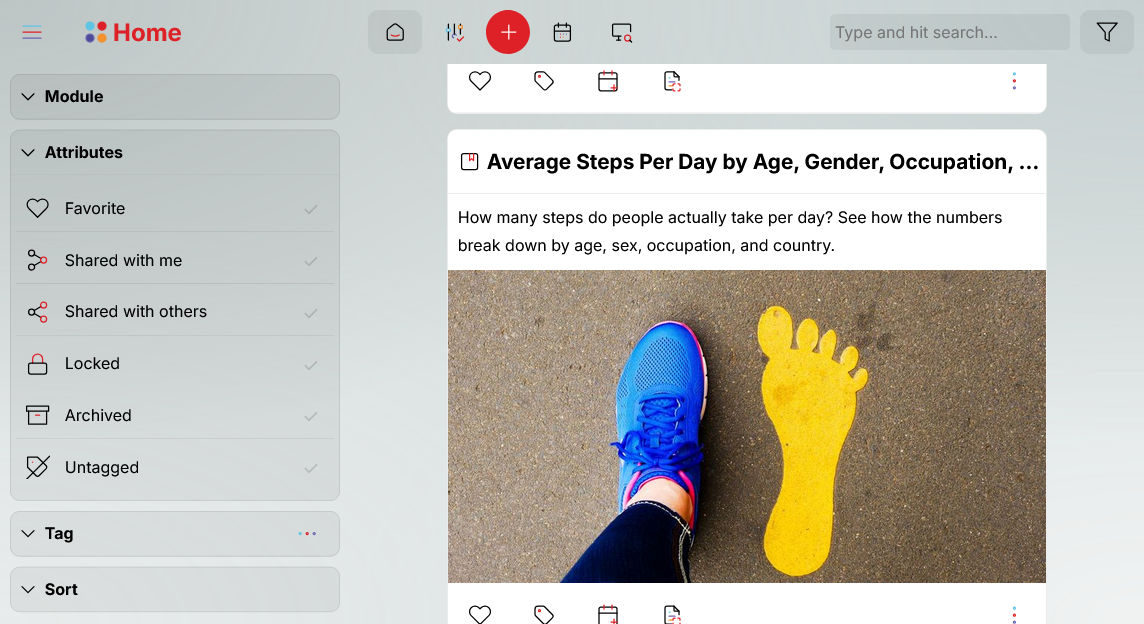Open the sliders settings icon in toolbar
The height and width of the screenshot is (624, 1144).
tap(455, 32)
